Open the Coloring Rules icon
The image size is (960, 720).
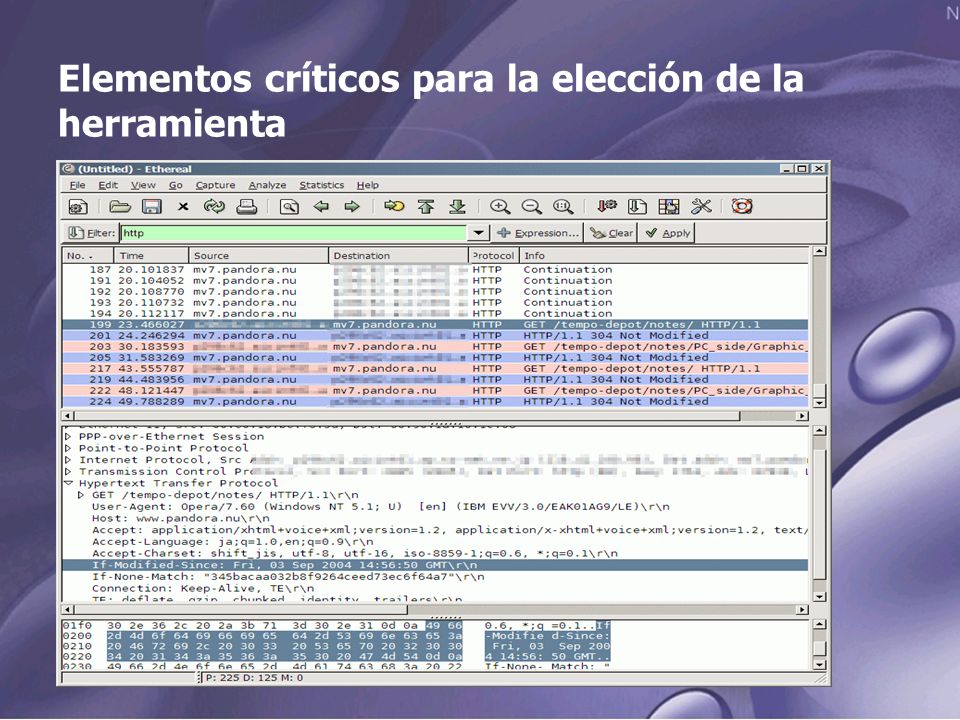[x=669, y=207]
